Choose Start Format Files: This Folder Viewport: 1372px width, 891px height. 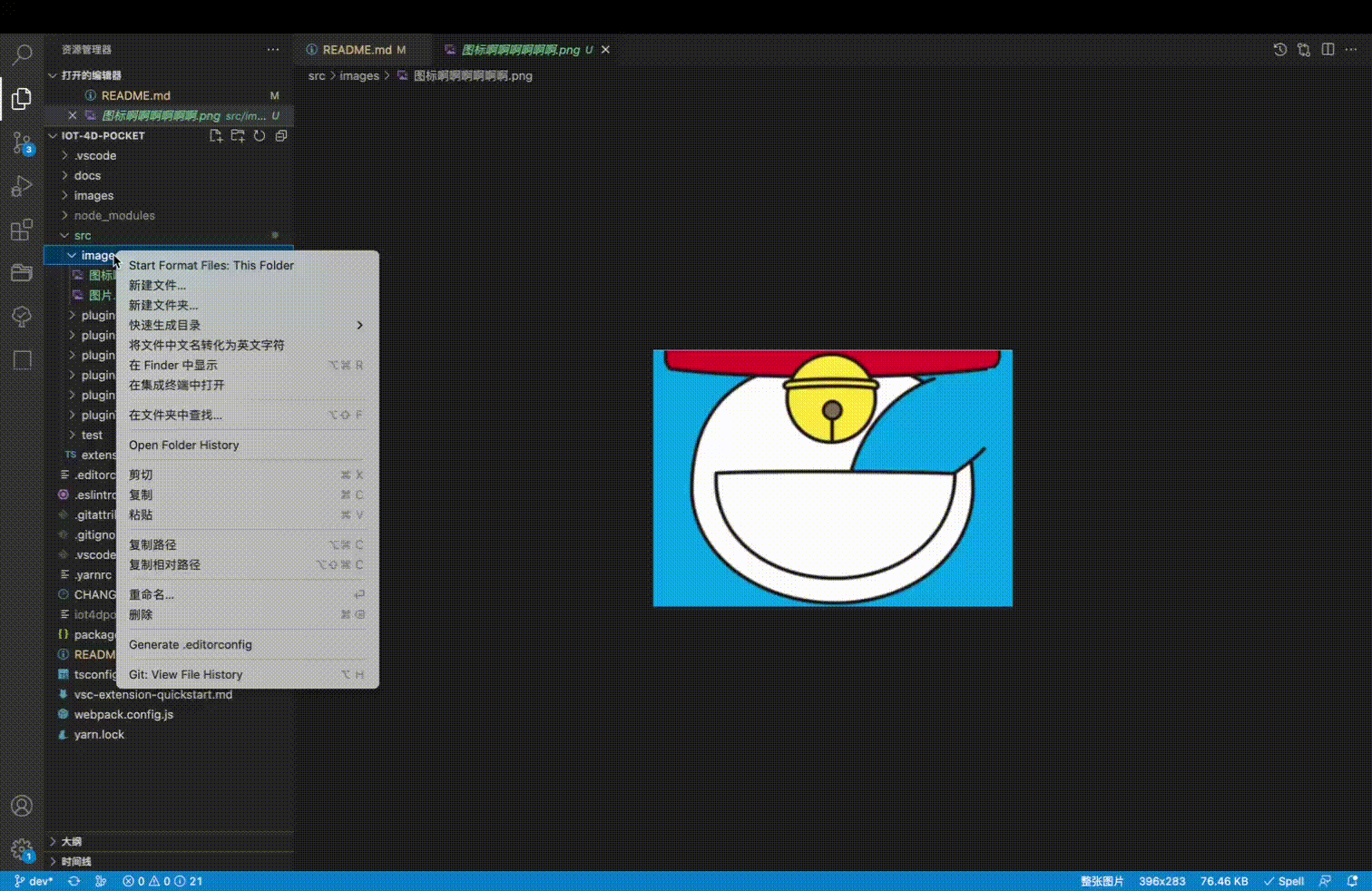tap(247, 265)
